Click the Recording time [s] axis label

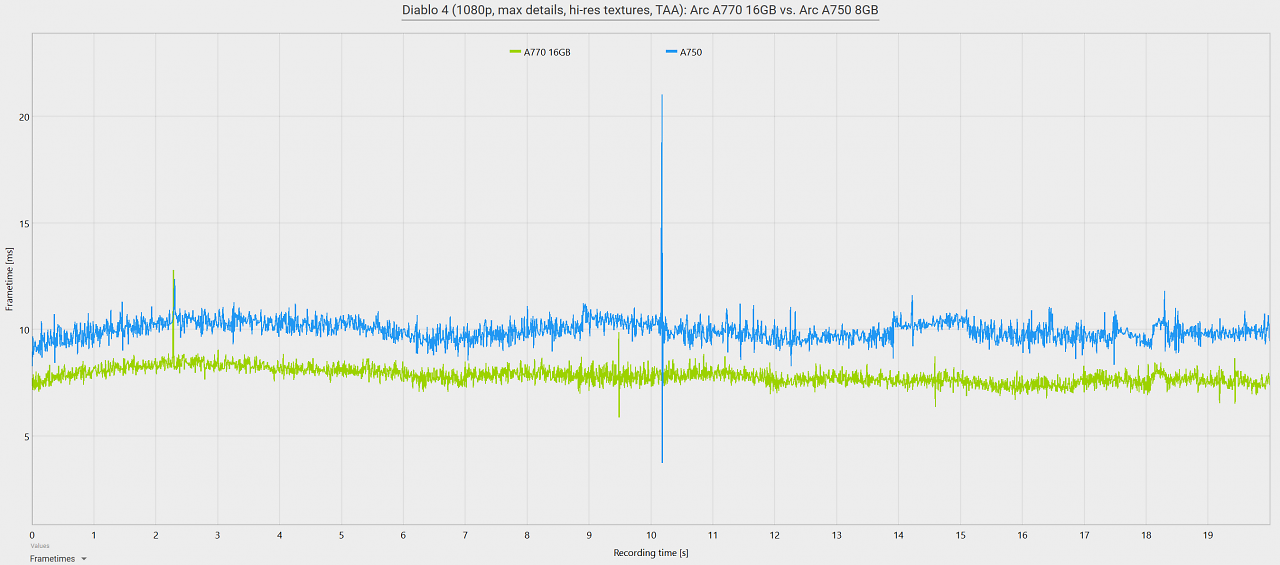click(x=651, y=552)
